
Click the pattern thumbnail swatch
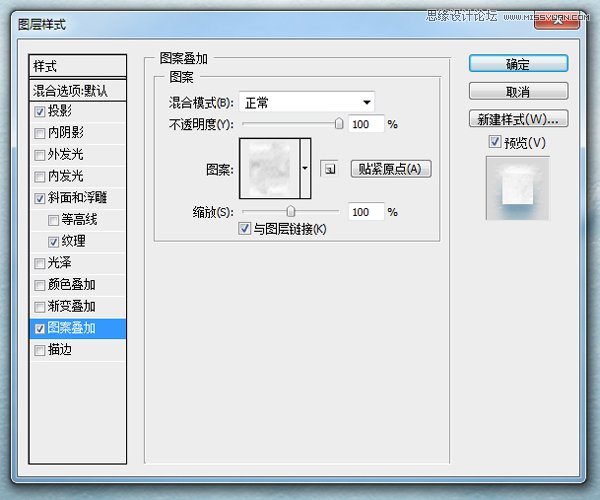point(270,168)
